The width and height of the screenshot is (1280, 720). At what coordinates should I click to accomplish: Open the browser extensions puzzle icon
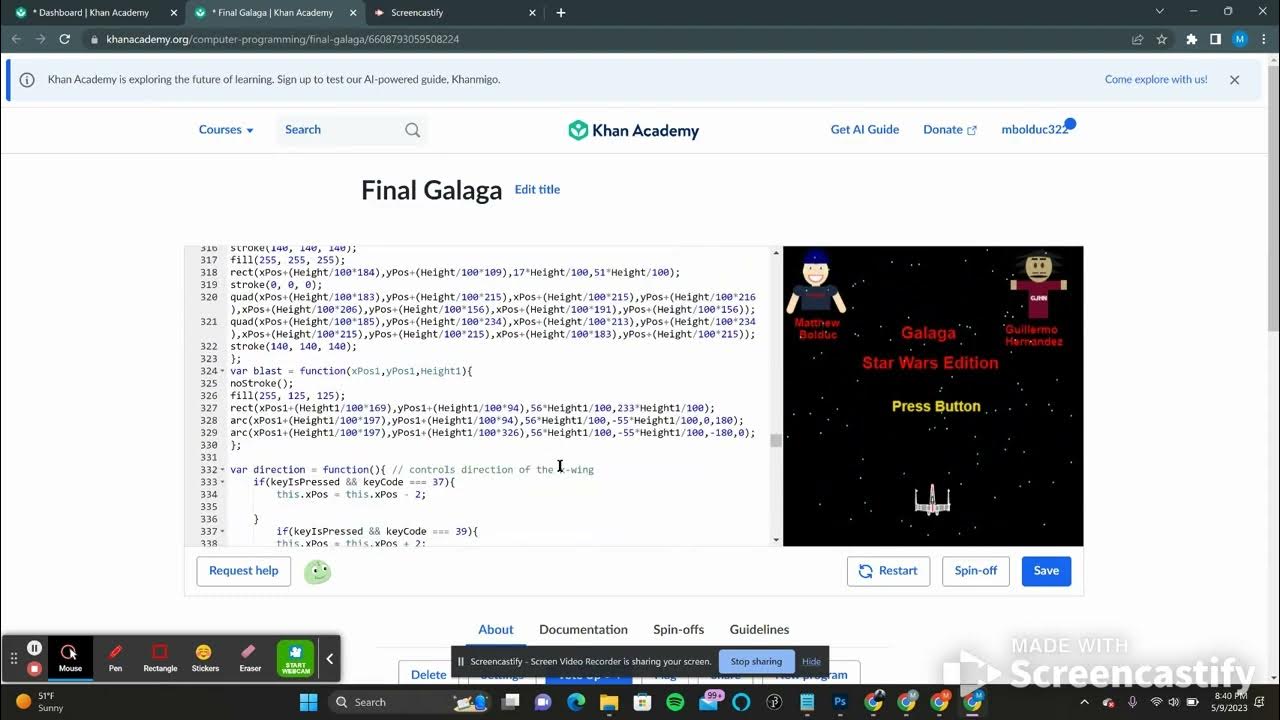coord(1191,39)
